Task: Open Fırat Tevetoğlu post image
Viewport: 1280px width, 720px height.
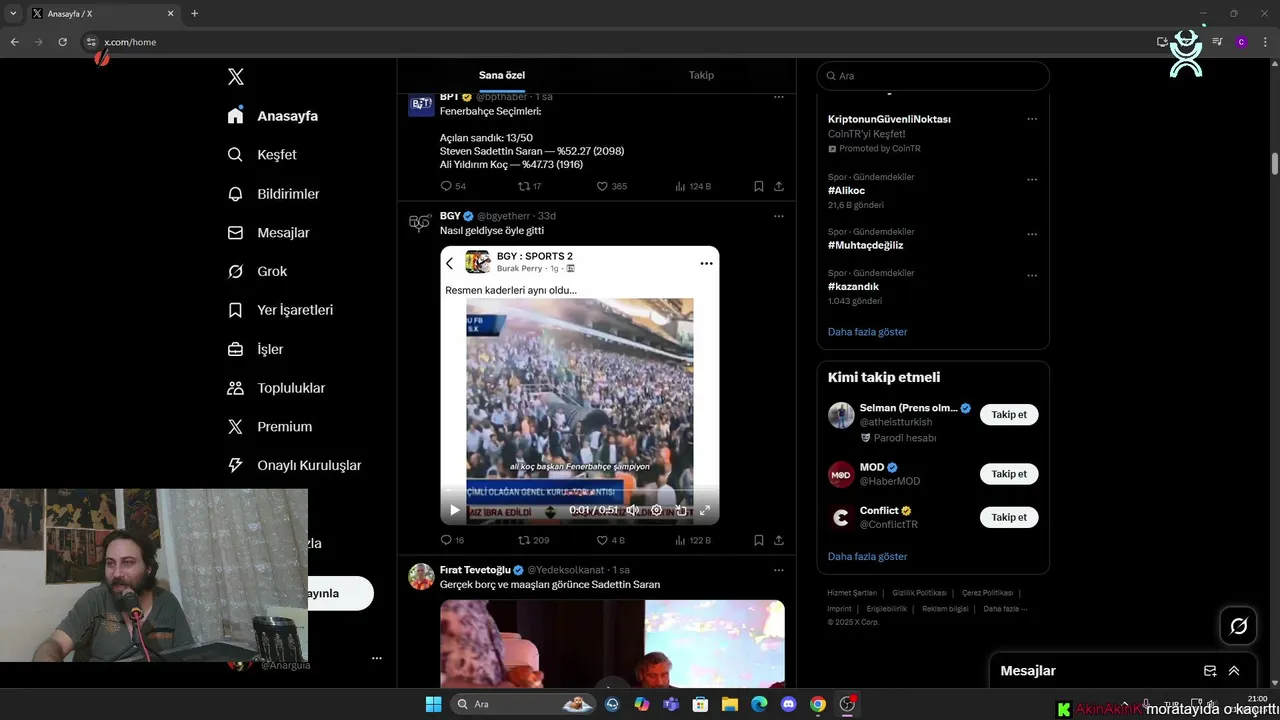Action: [612, 643]
